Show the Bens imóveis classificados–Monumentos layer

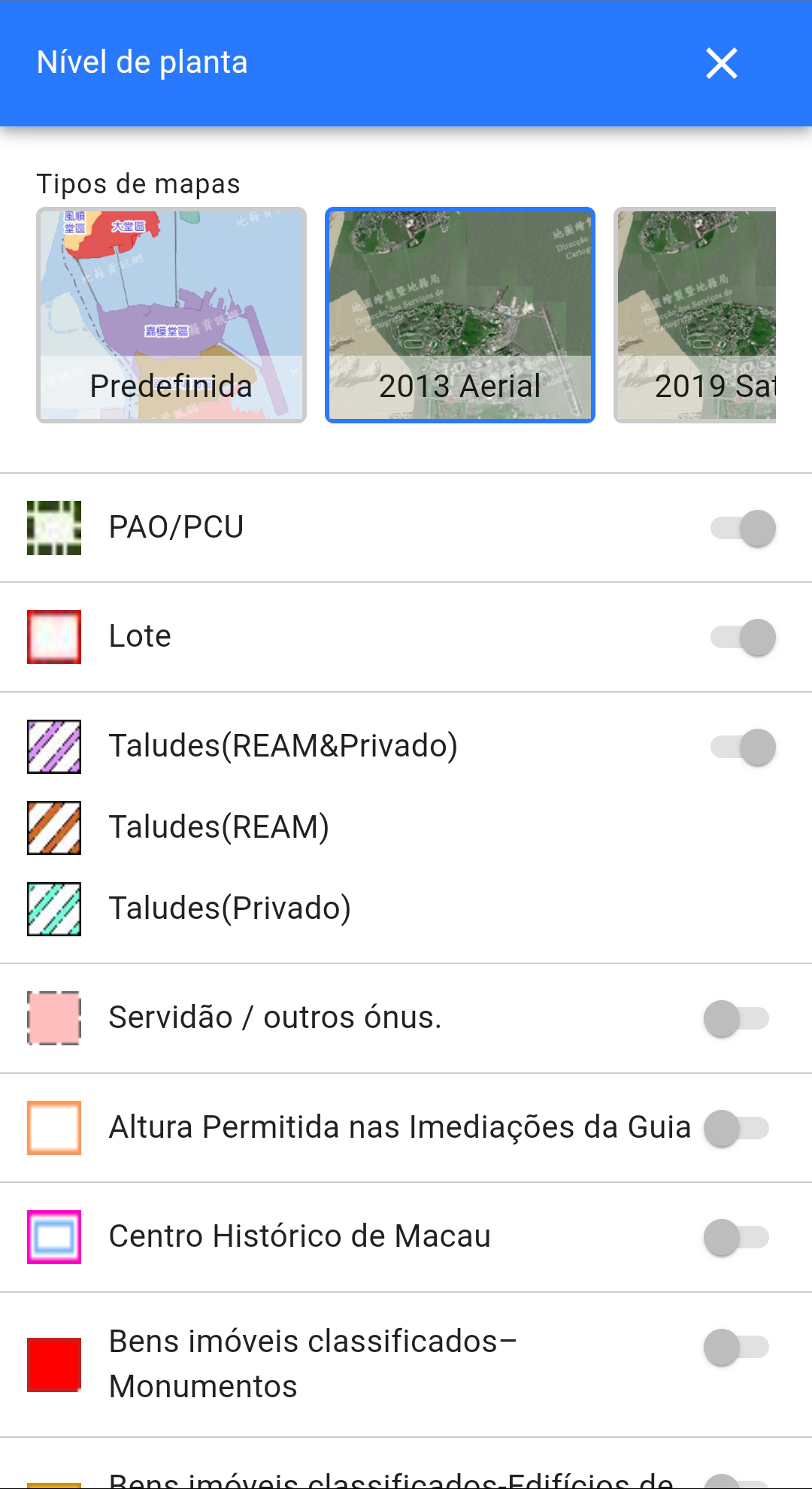point(736,1347)
